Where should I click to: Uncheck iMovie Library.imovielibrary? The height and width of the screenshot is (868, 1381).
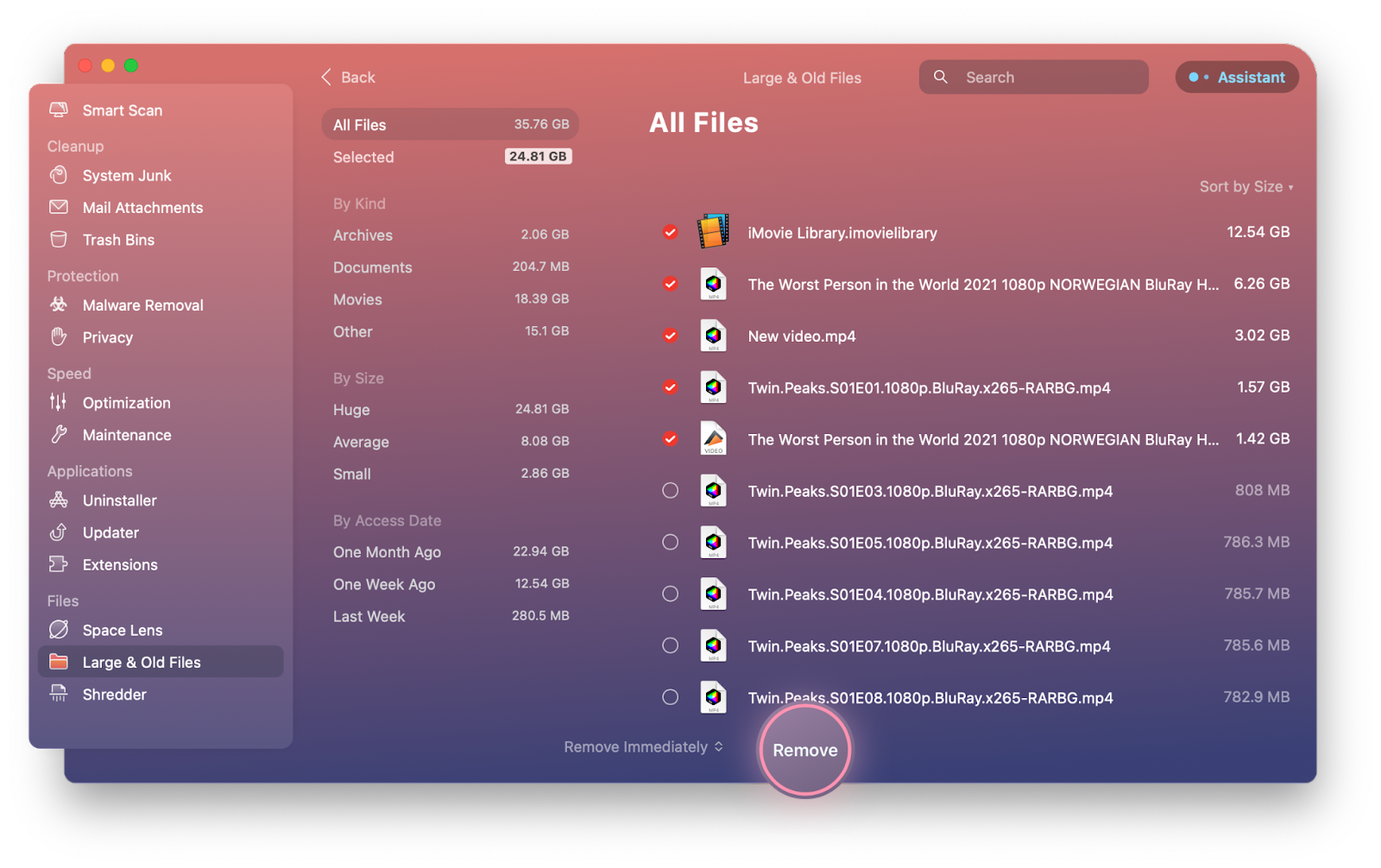[670, 232]
